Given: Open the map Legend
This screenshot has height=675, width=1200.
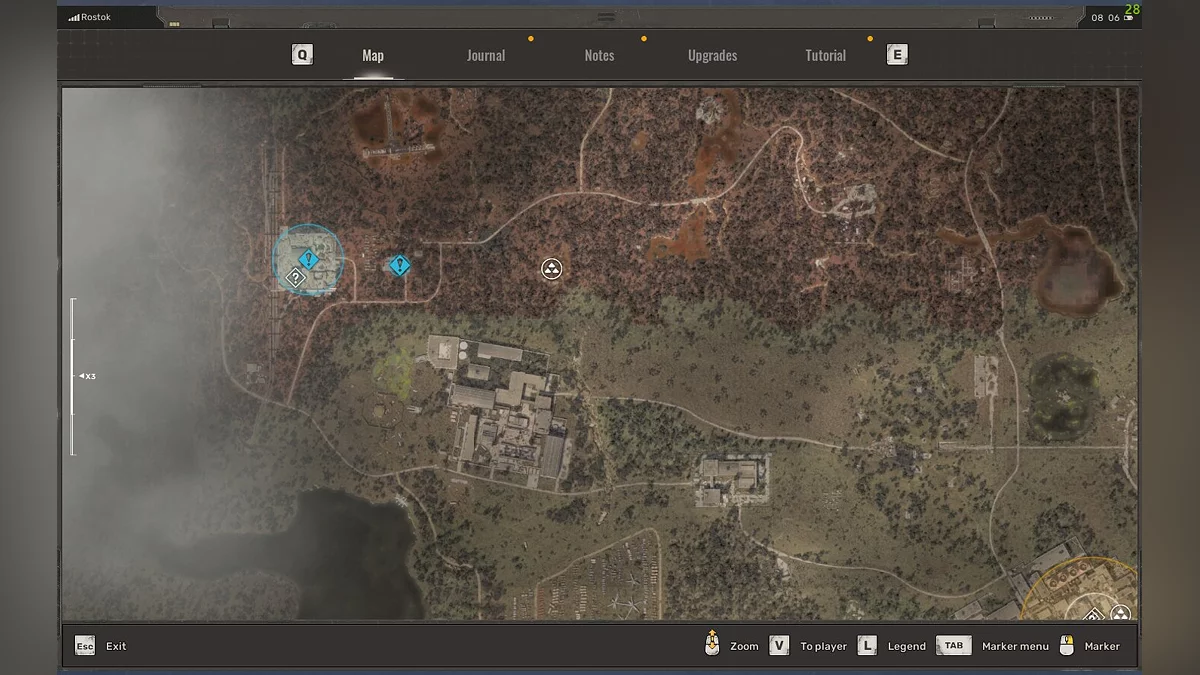Looking at the screenshot, I should [x=906, y=646].
